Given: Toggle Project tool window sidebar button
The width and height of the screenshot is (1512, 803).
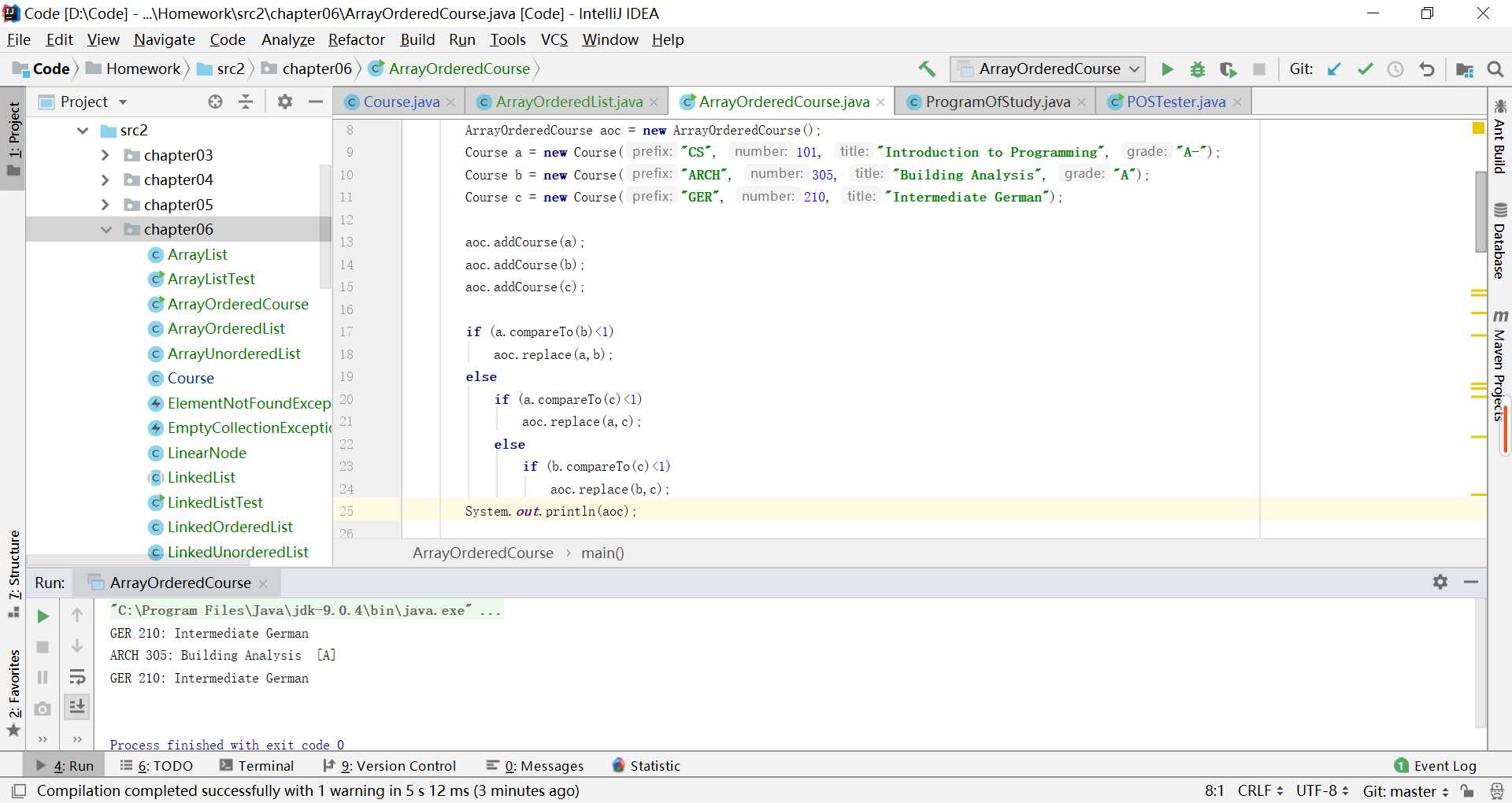Looking at the screenshot, I should [13, 140].
